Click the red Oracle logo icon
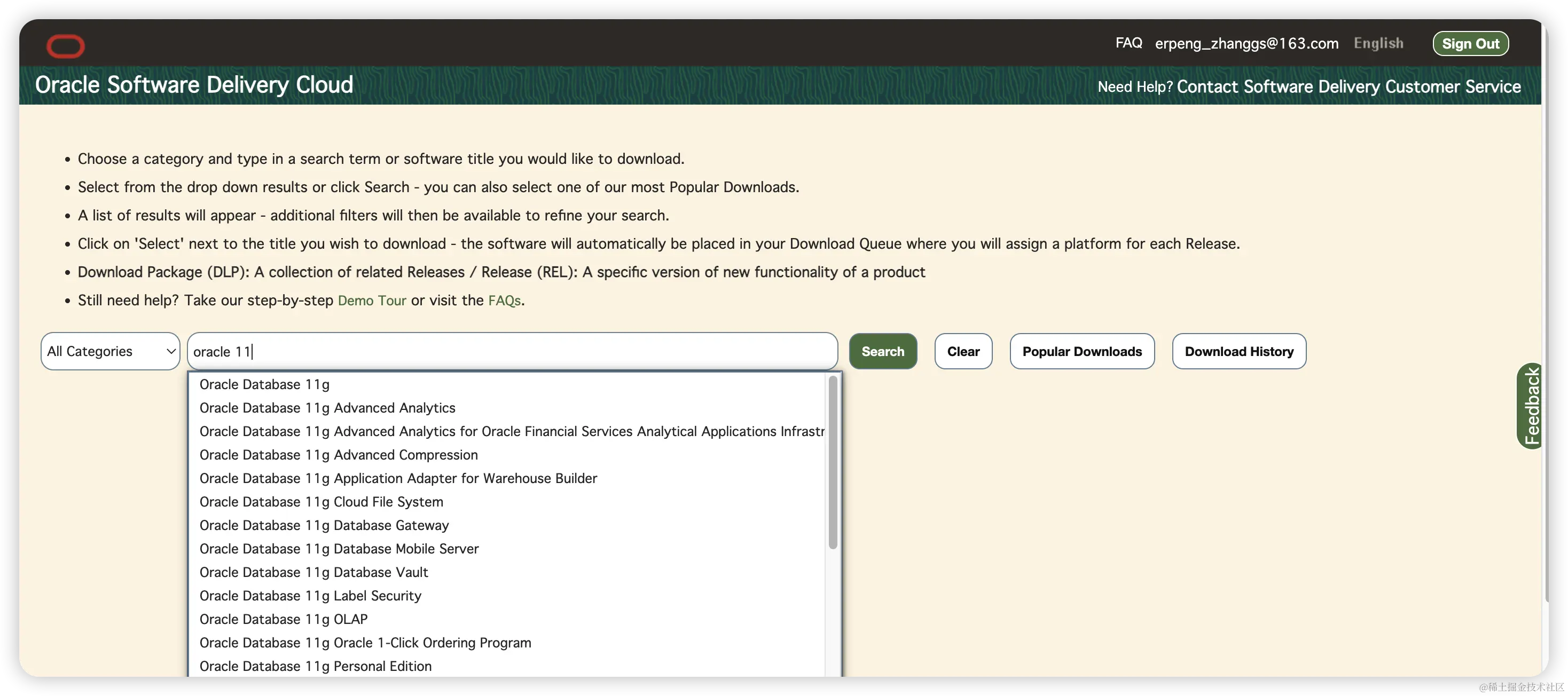This screenshot has width=1568, height=696. (66, 46)
